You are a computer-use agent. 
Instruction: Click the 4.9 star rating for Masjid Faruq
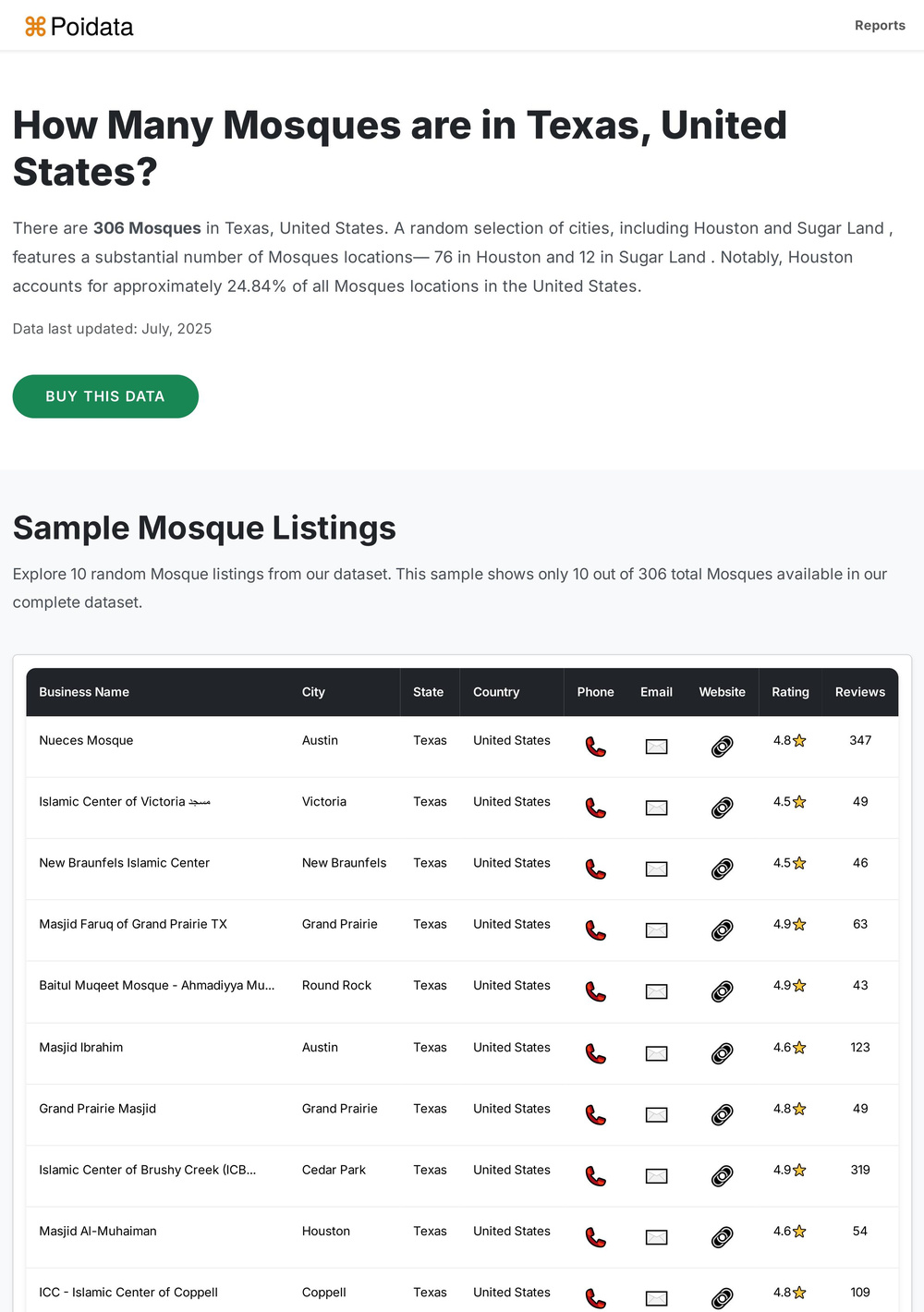coord(790,924)
